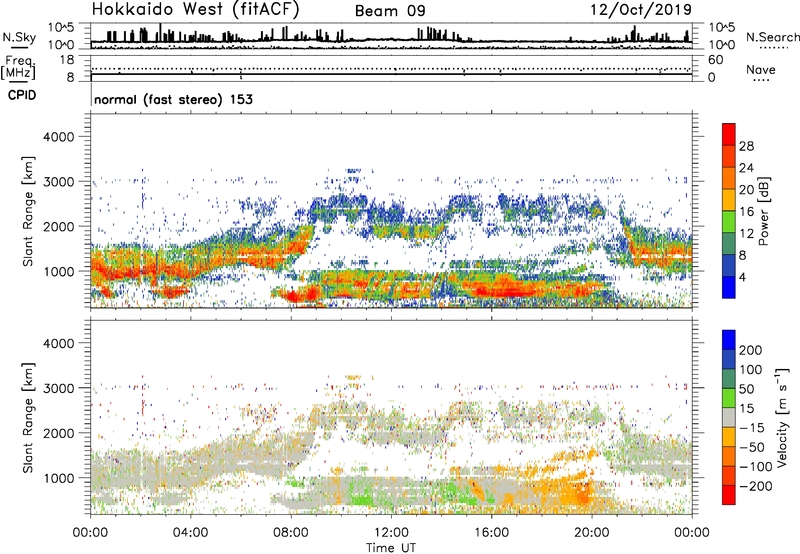Select the "CPID" row label
Viewport: 800px width, 554px height.
coord(22,95)
